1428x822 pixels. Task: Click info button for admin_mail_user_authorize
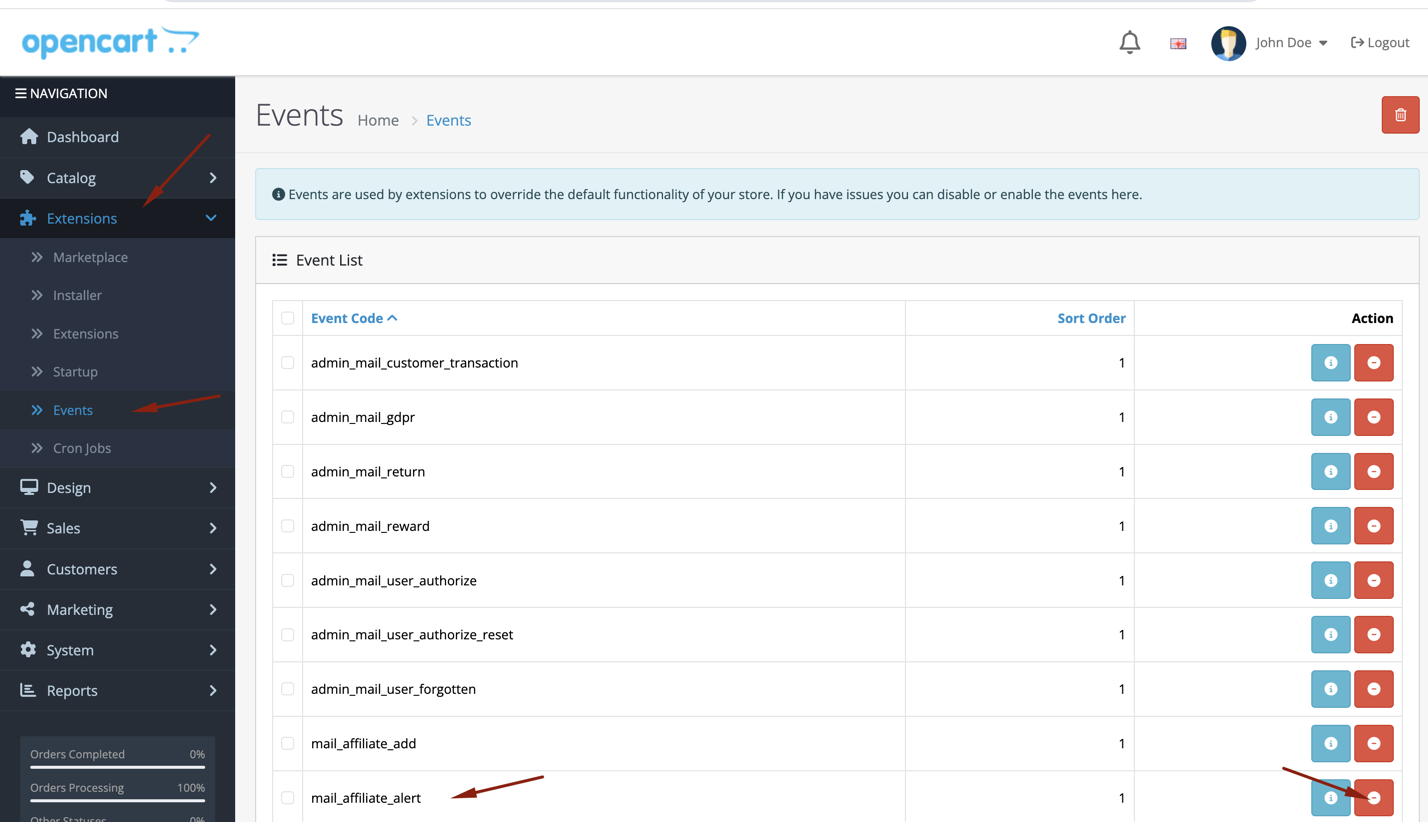(x=1330, y=580)
